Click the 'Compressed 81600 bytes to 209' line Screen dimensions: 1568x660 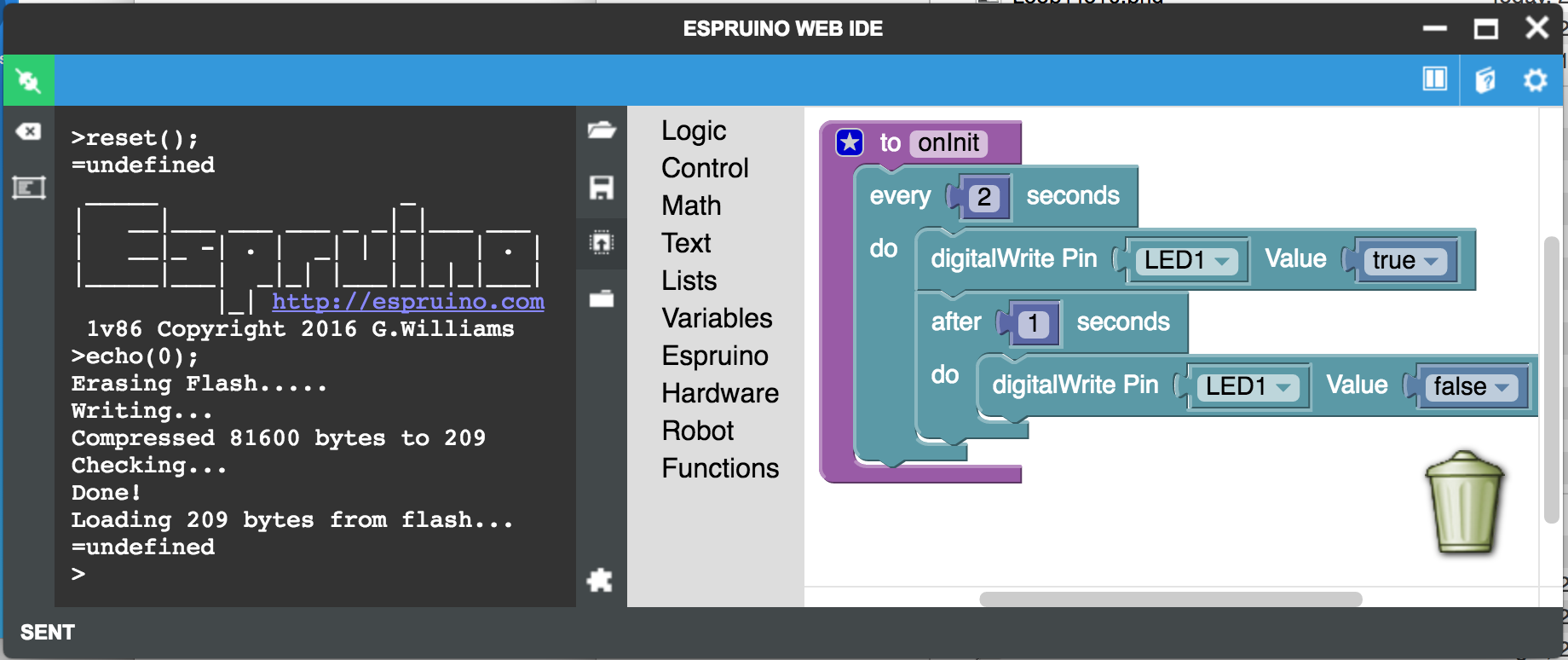[x=279, y=437]
